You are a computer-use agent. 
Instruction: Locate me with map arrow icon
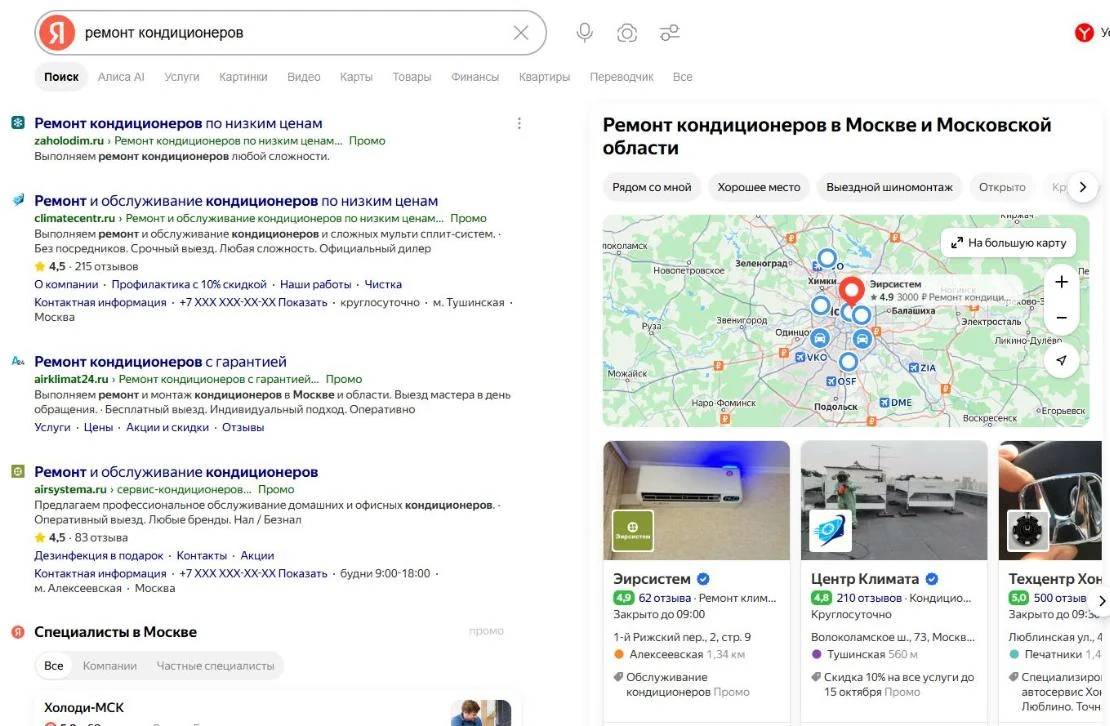(x=1061, y=360)
